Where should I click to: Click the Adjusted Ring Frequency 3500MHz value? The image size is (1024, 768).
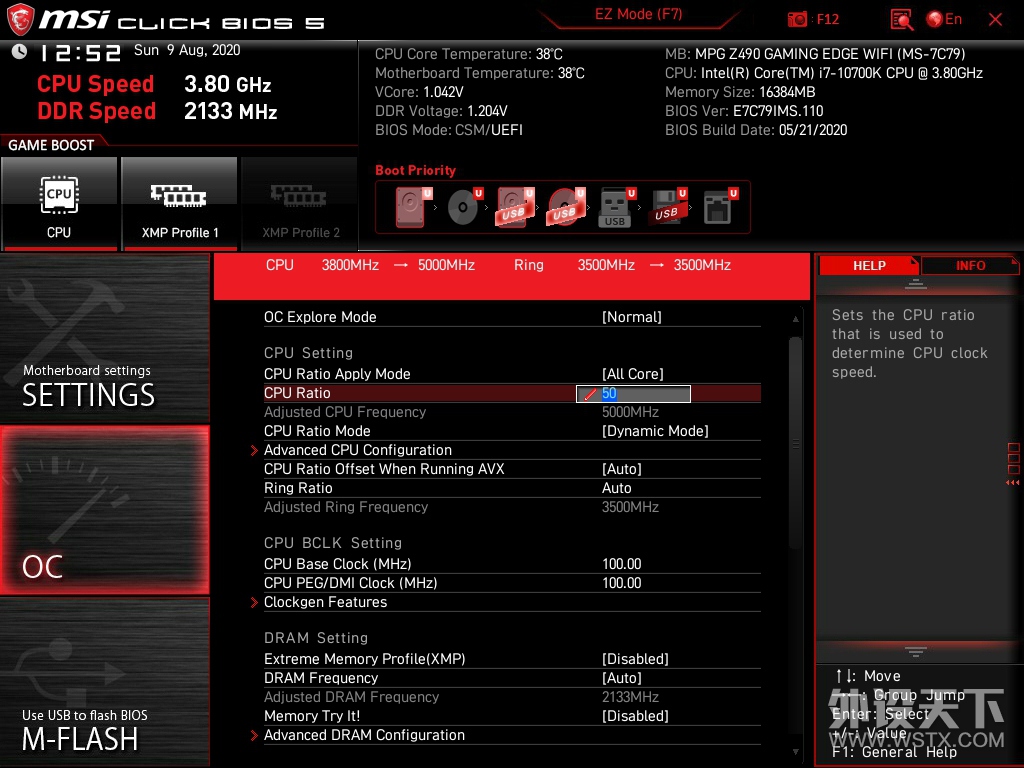coord(630,507)
